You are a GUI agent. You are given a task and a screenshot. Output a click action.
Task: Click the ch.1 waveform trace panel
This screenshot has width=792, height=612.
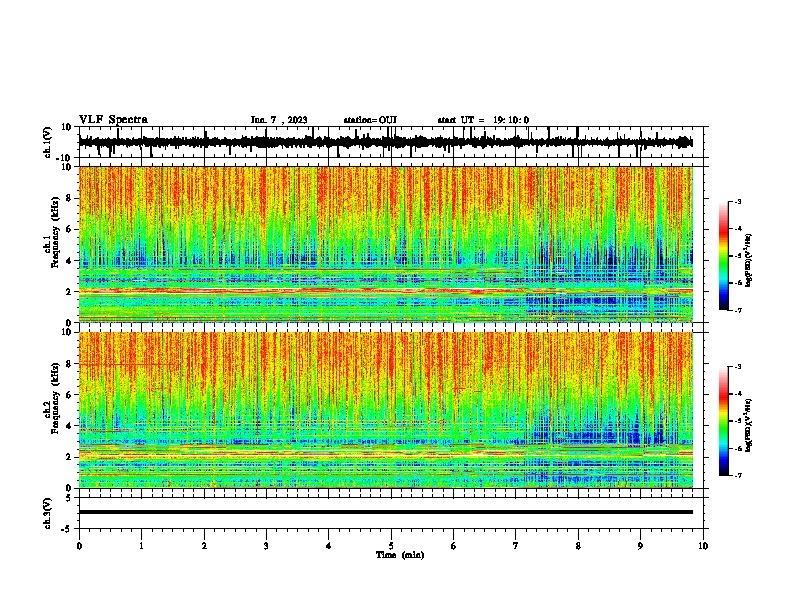pyautogui.click(x=391, y=142)
